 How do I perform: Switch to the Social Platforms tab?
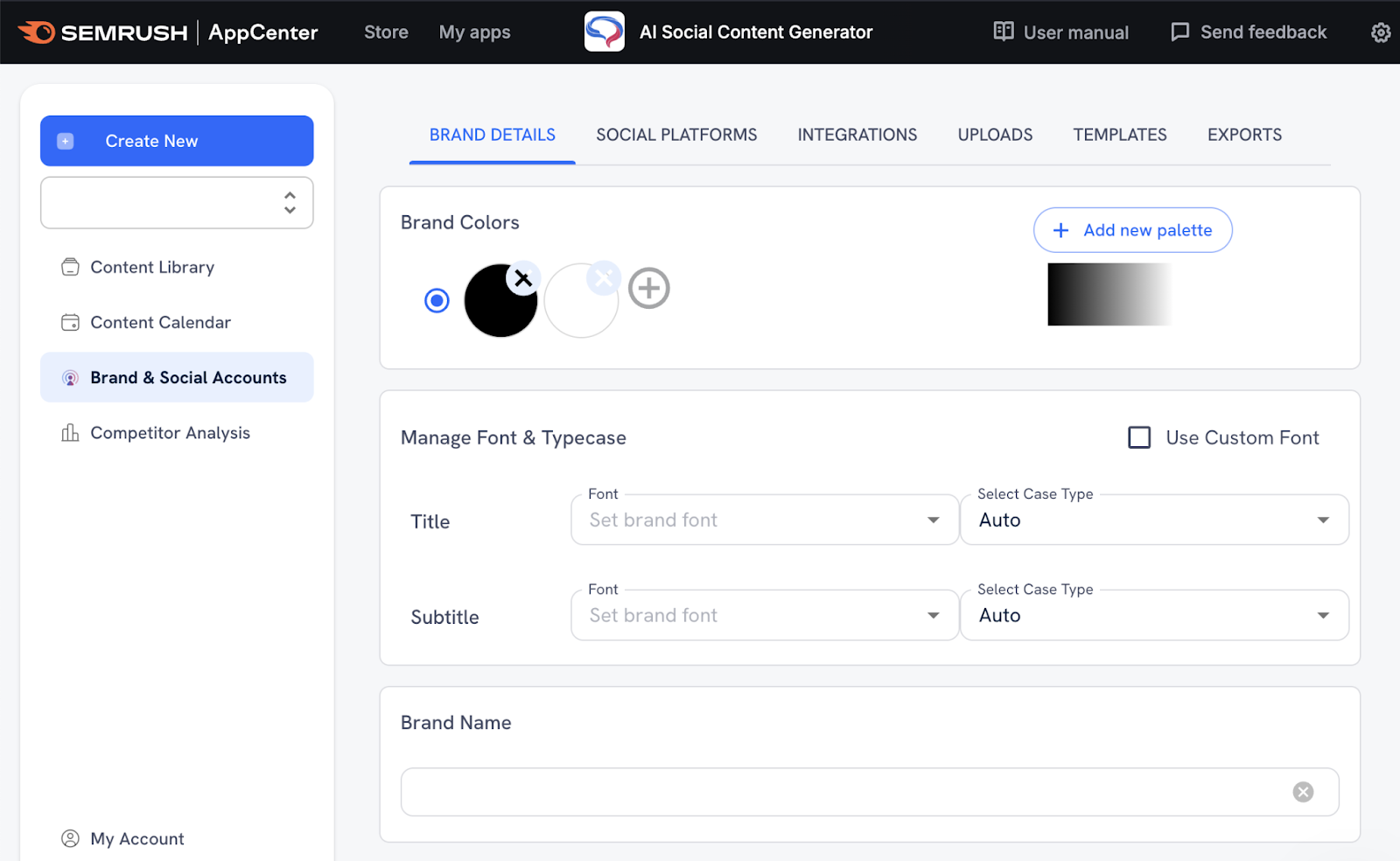[x=675, y=135]
